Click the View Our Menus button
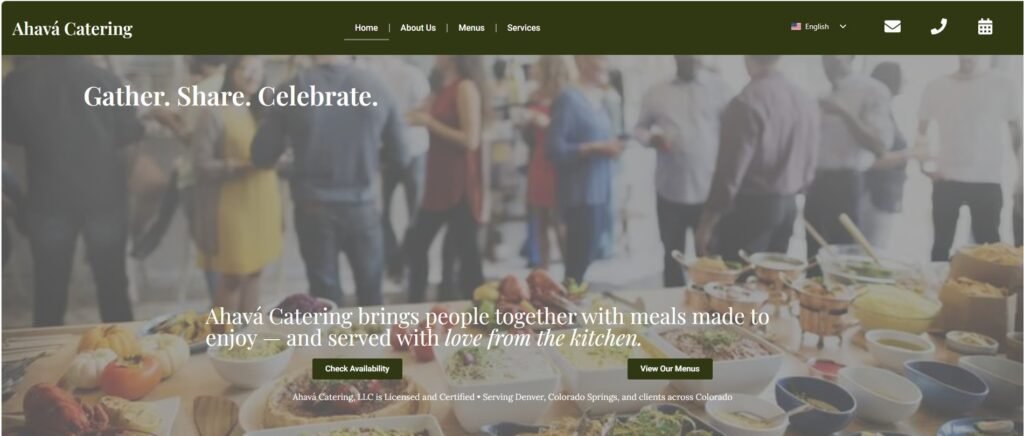 click(x=670, y=369)
